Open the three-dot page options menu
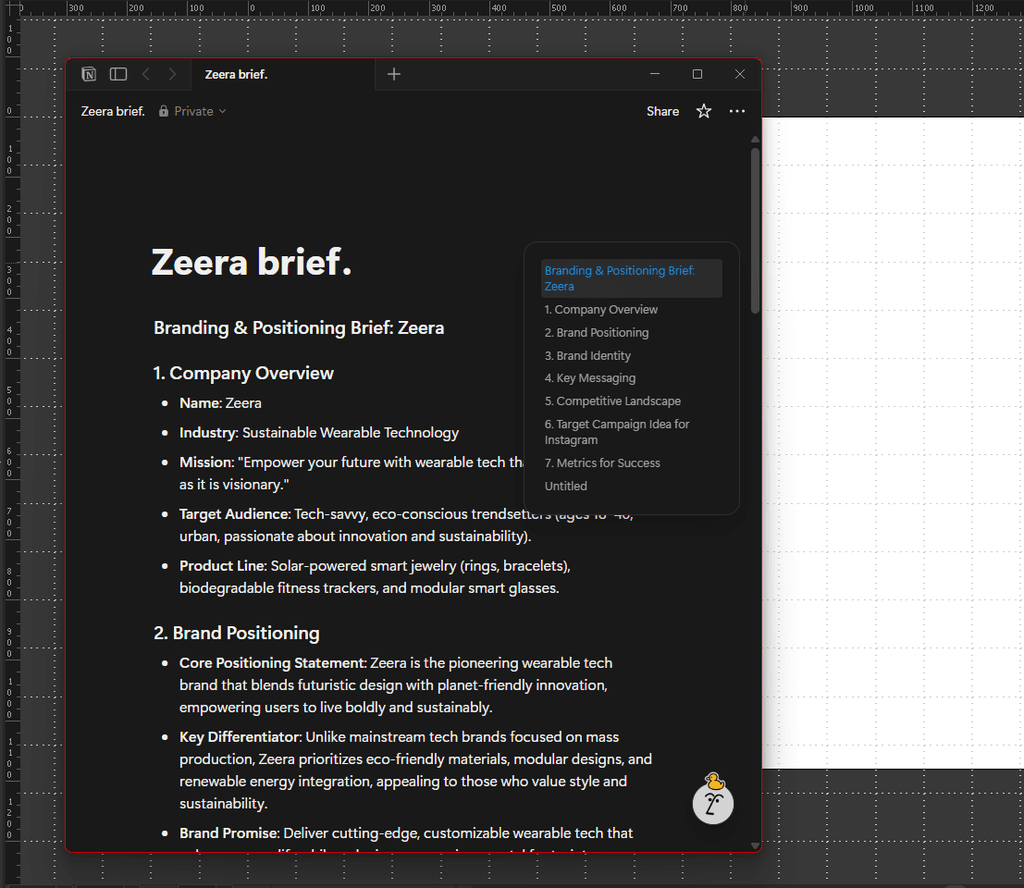Image resolution: width=1024 pixels, height=888 pixels. [737, 111]
